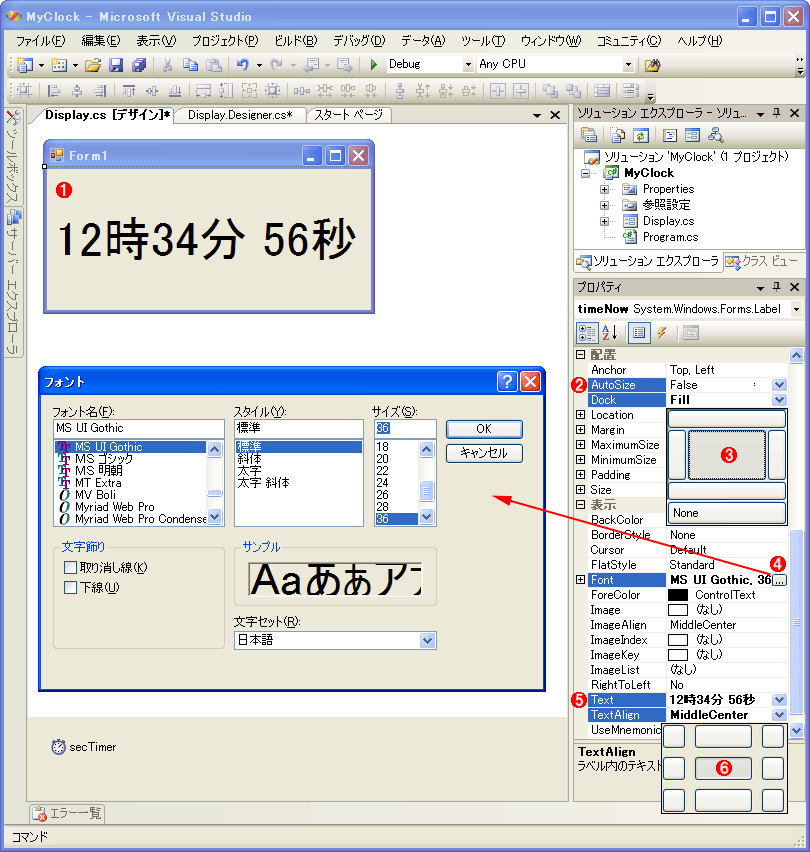The image size is (810, 852).
Task: Switch to Display.Designer.cs* tab
Action: pos(240,115)
